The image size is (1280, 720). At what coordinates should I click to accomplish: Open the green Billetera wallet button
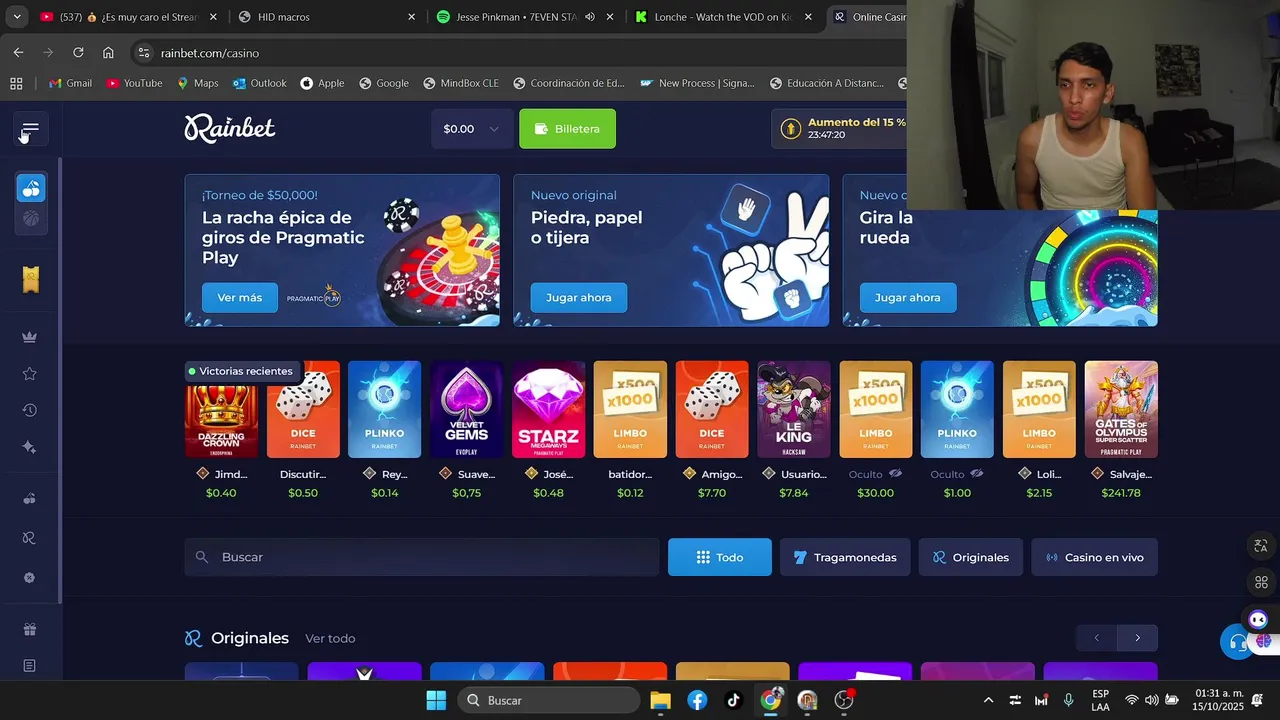point(567,129)
